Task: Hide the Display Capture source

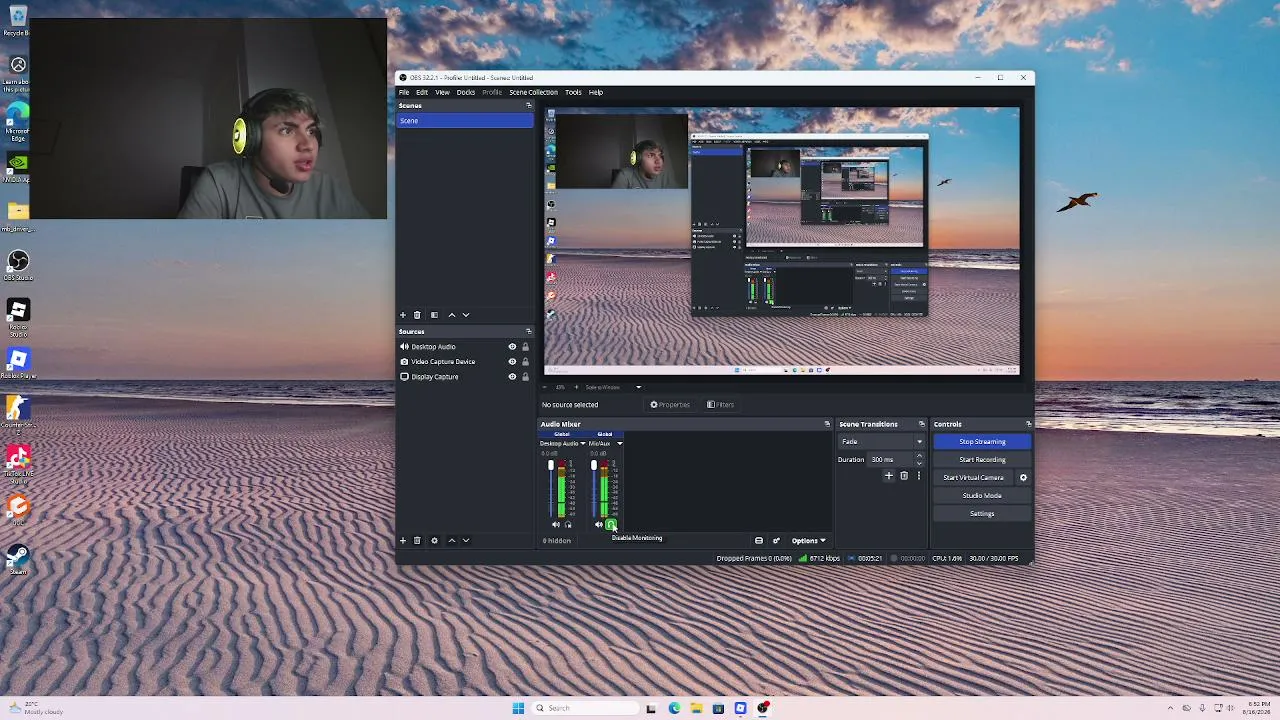Action: (512, 377)
